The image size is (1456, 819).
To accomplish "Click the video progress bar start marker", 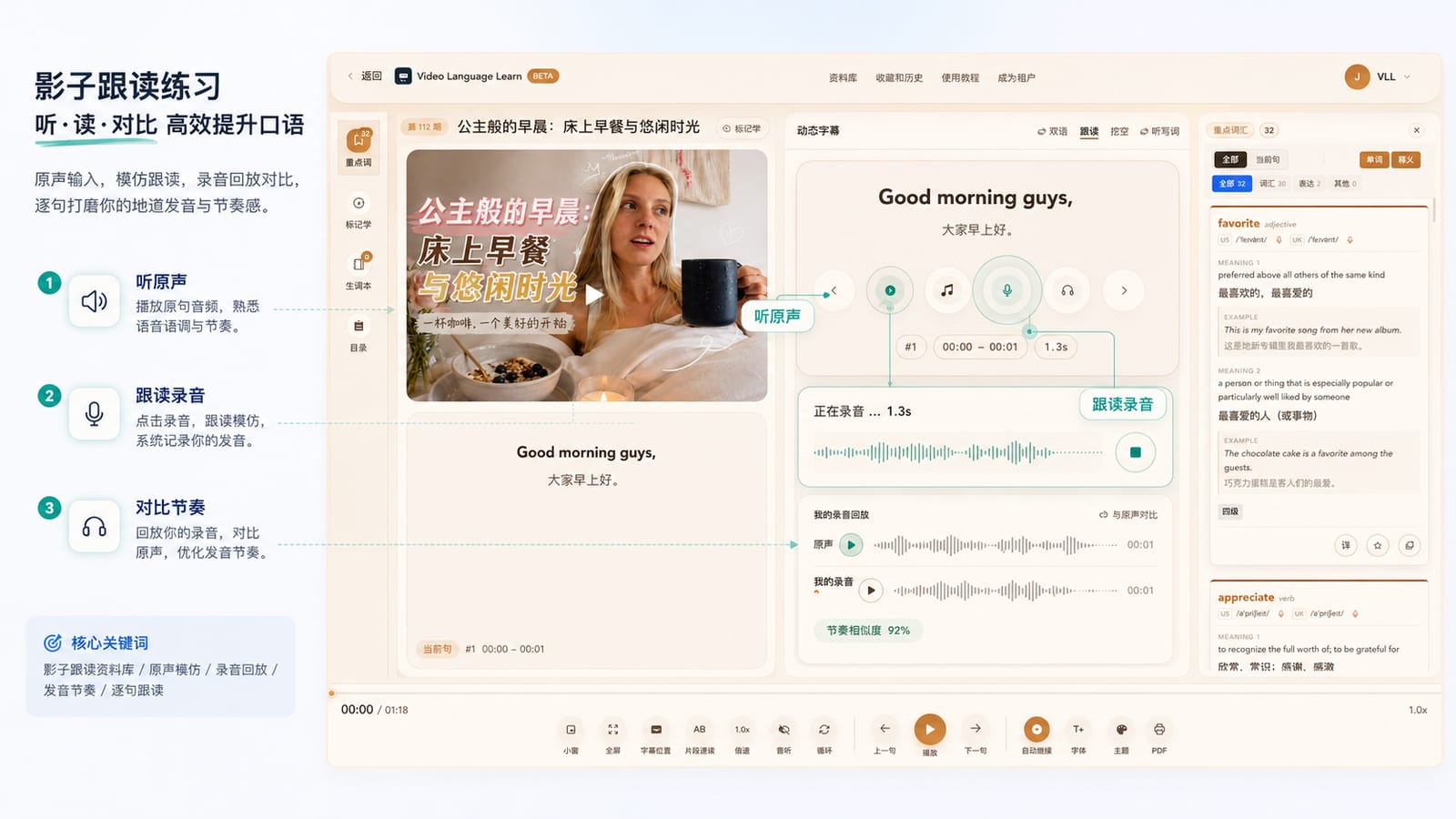I will (x=332, y=693).
